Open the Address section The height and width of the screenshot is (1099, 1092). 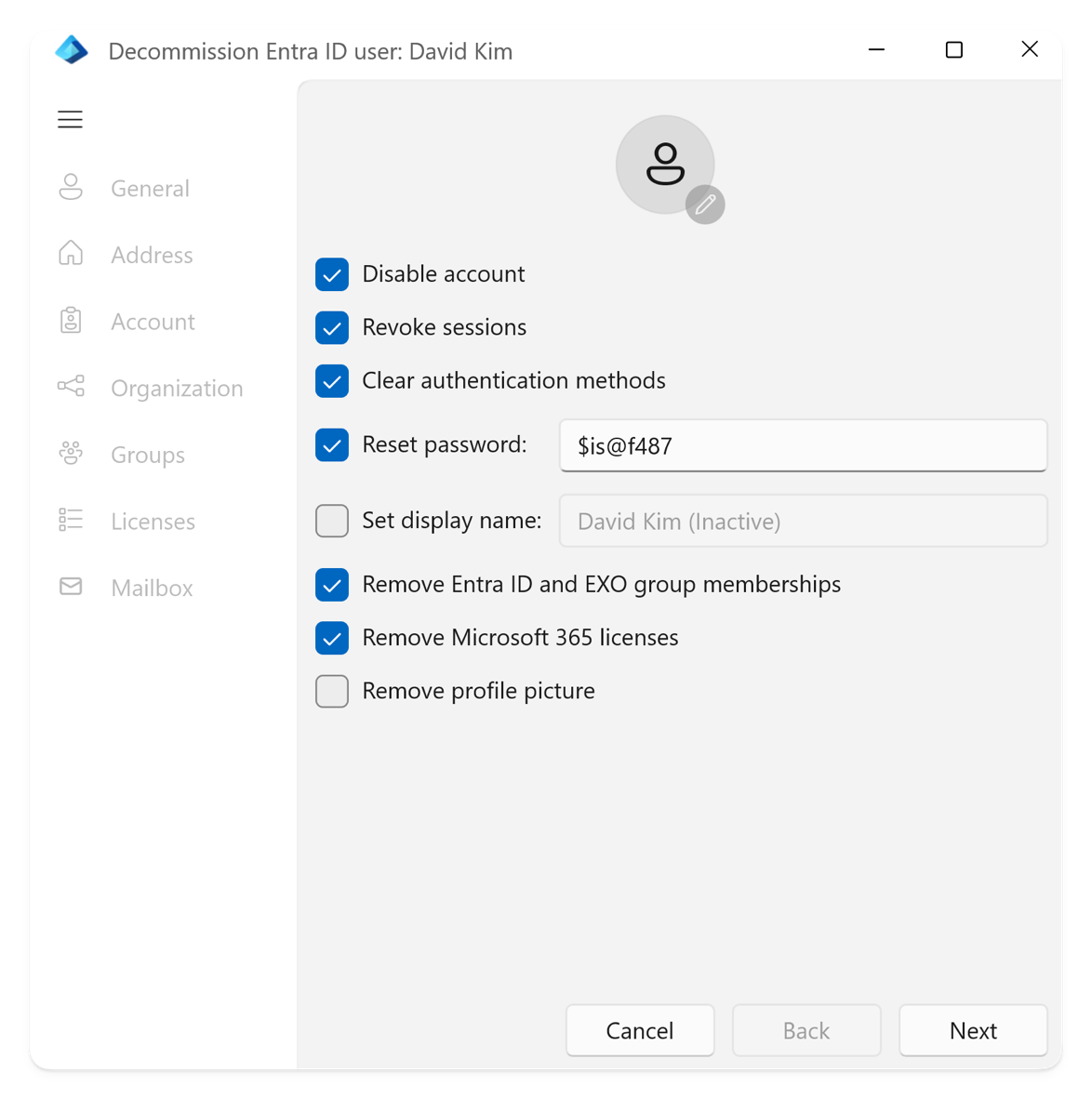(x=152, y=255)
